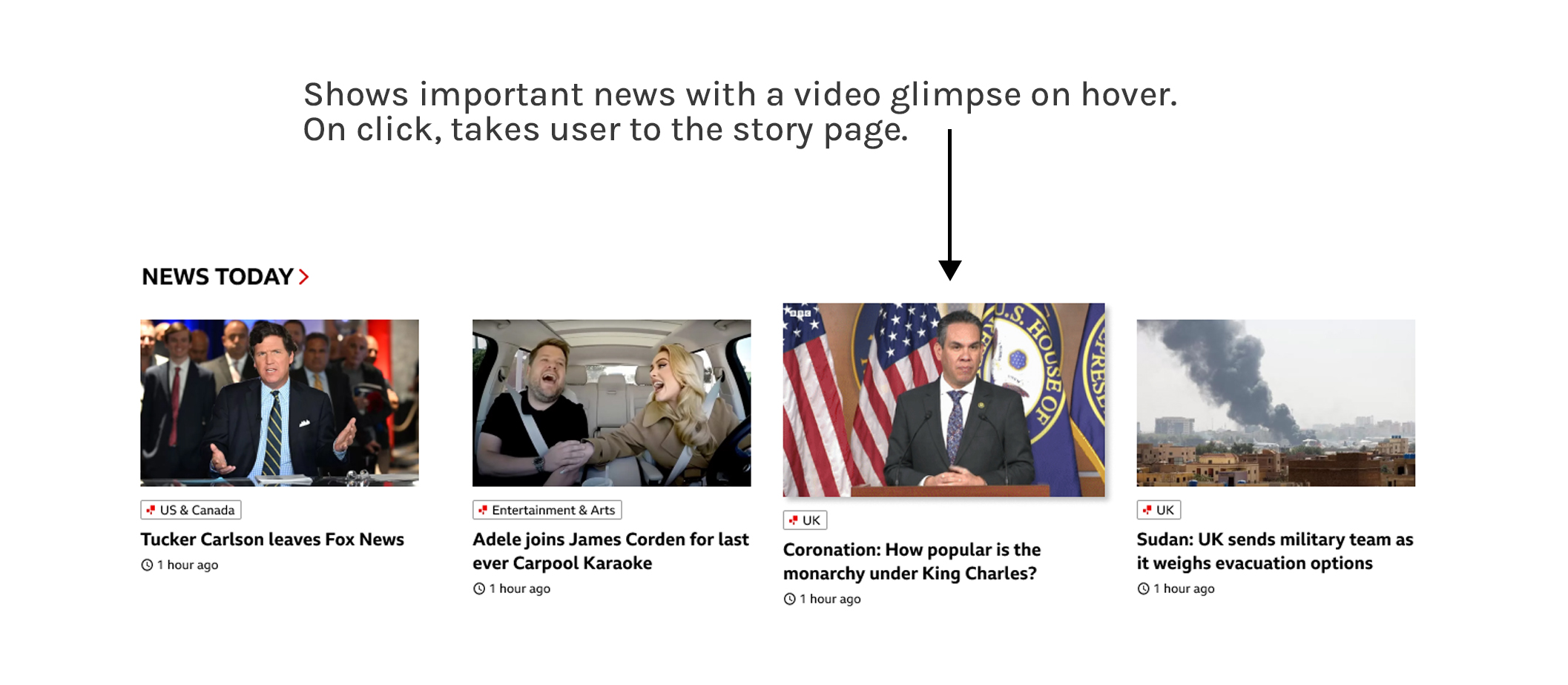
Task: Open headline Tucker Carlson leaves Fox News
Action: [x=272, y=540]
